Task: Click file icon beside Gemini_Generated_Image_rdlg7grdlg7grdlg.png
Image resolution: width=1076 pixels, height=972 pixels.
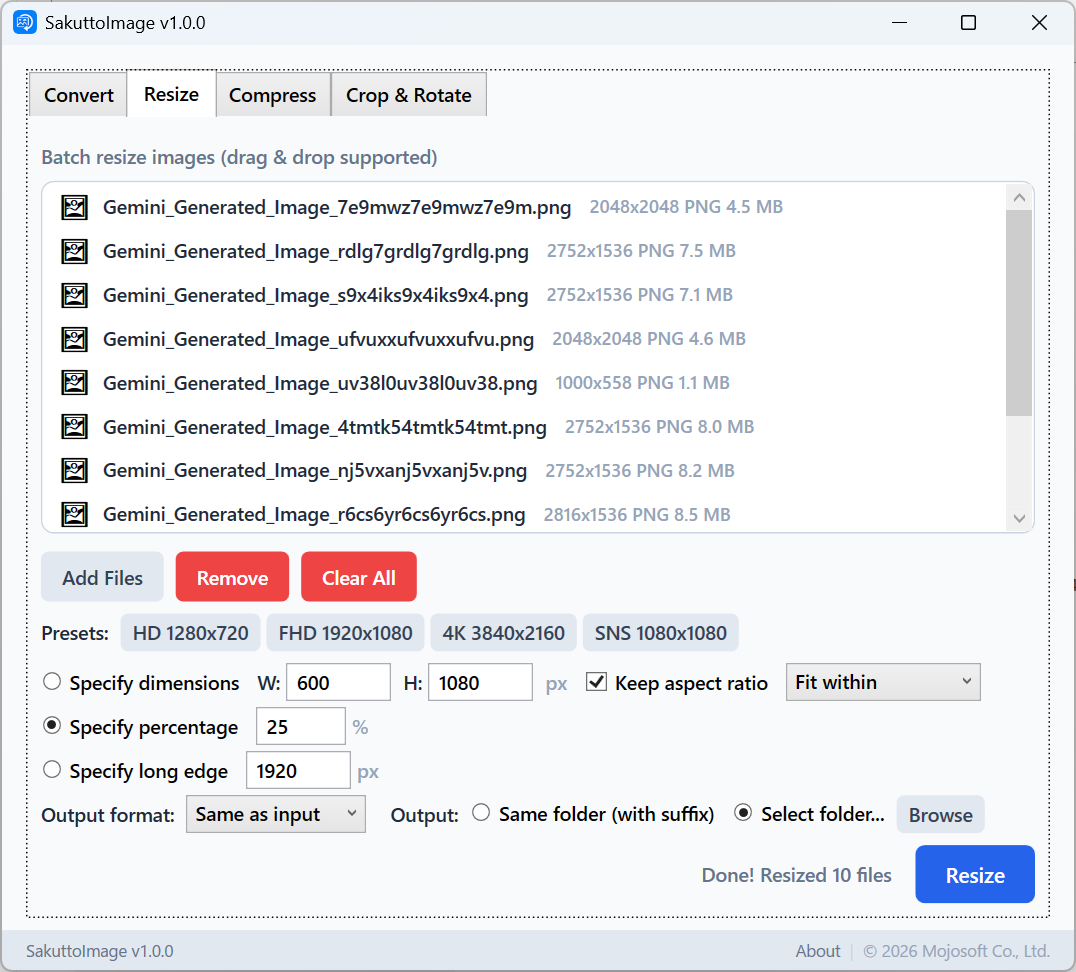Action: tap(75, 251)
